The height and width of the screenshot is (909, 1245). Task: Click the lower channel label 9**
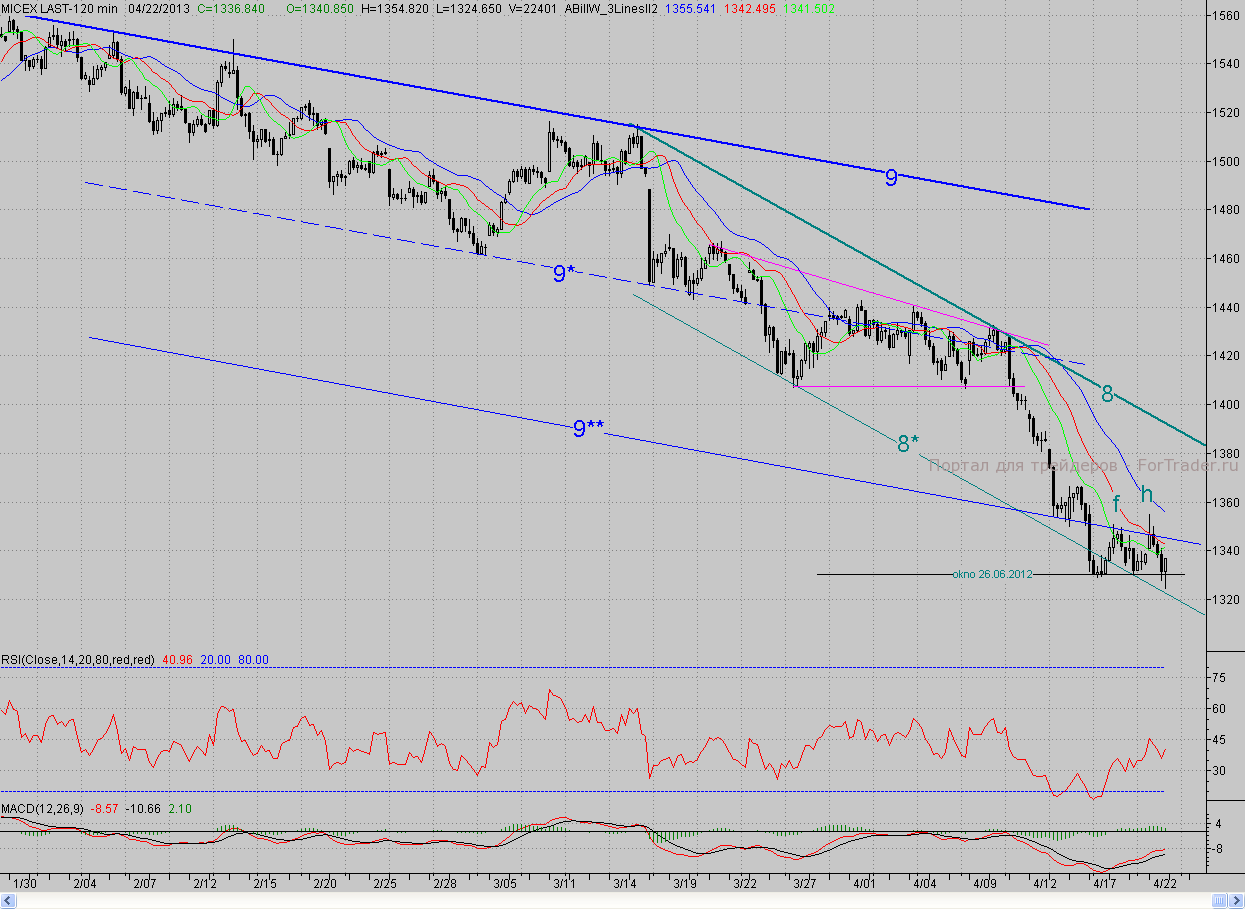(588, 428)
